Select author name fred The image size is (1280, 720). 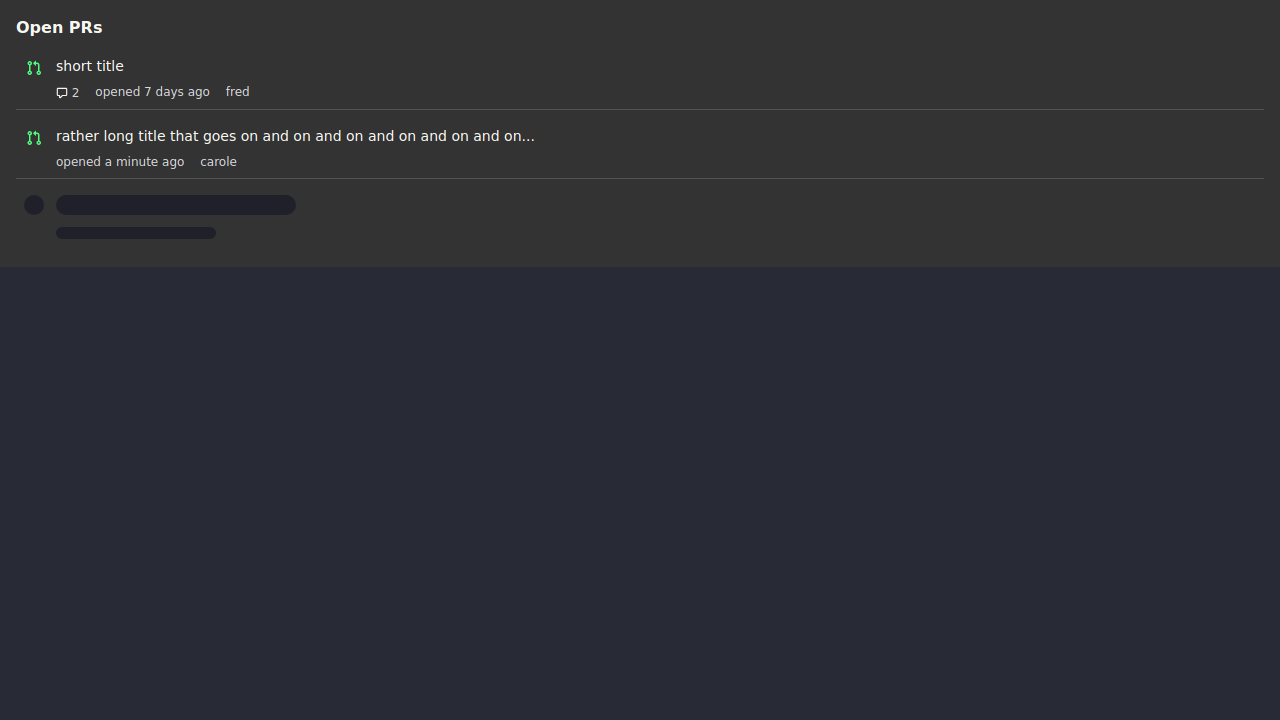click(237, 92)
